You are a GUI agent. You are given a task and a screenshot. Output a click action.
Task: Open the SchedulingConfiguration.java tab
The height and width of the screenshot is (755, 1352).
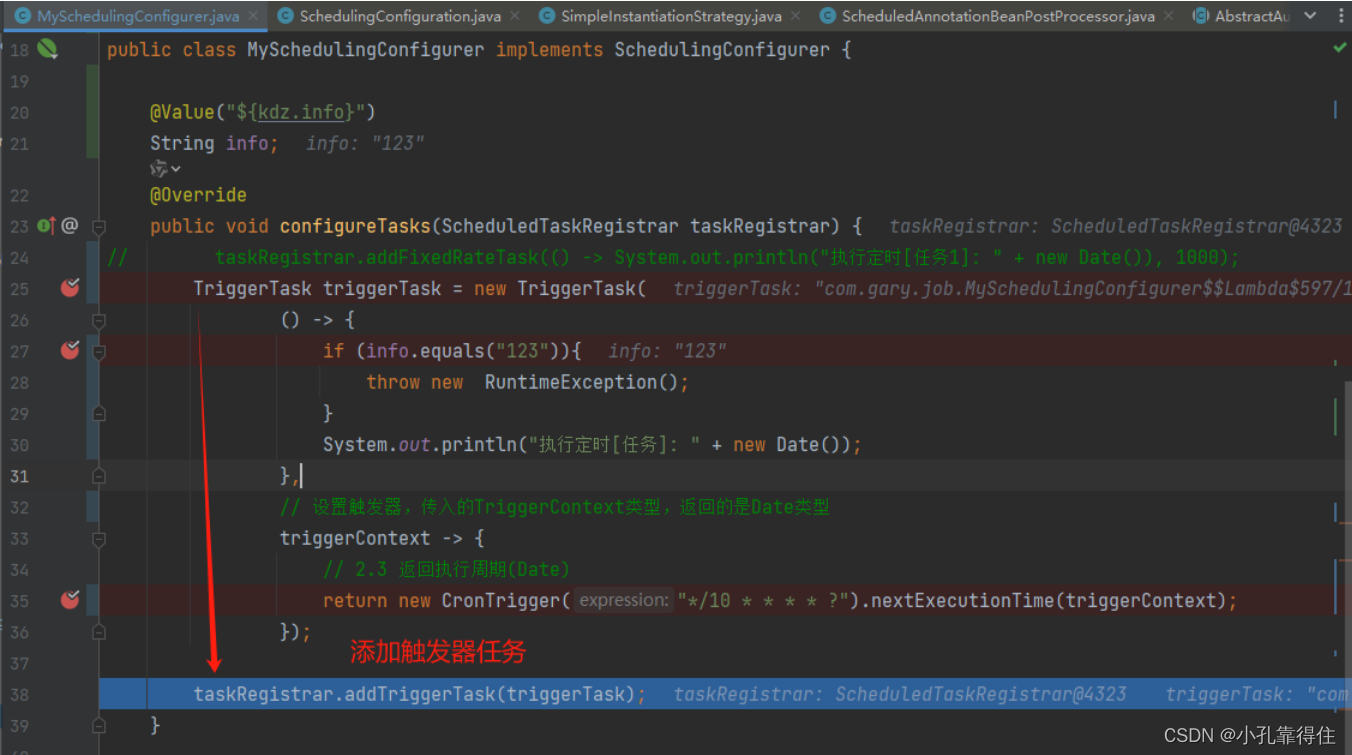pyautogui.click(x=400, y=16)
